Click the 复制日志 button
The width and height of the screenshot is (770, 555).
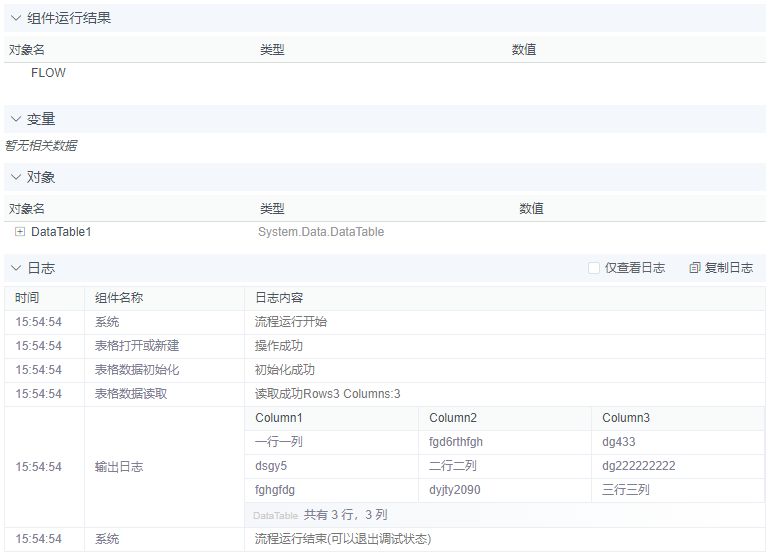(x=721, y=268)
